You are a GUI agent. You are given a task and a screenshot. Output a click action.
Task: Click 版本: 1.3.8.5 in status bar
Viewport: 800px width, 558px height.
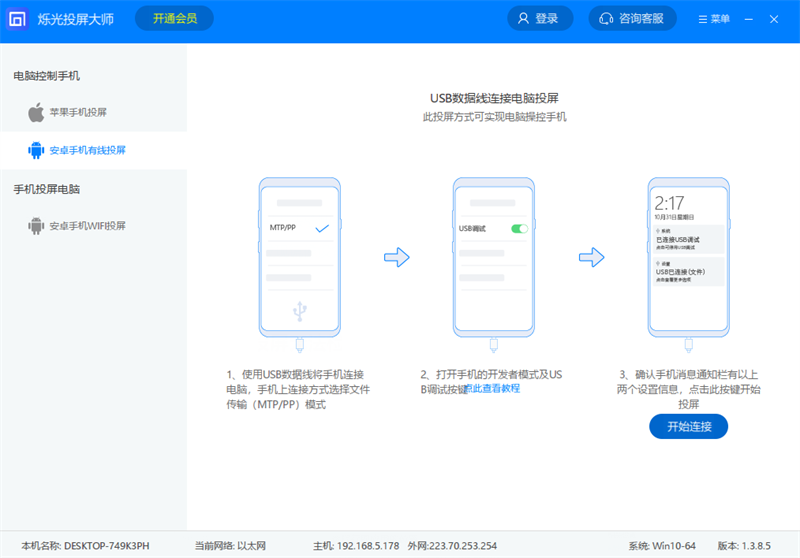pyautogui.click(x=744, y=546)
